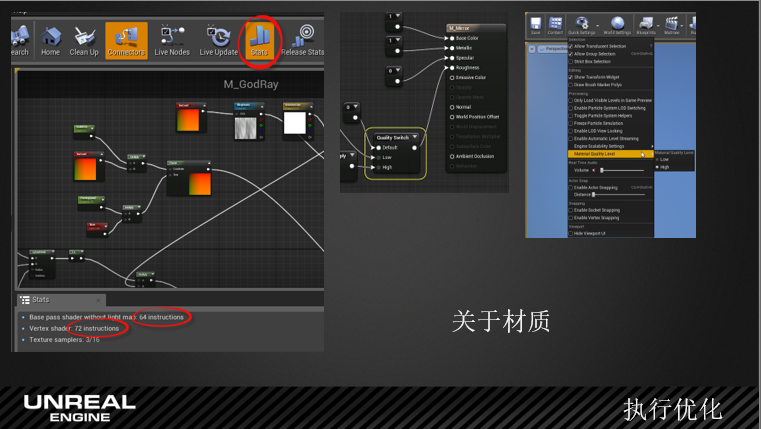Uncheck Allow Translucent Selection
This screenshot has height=429, width=761.
(571, 46)
